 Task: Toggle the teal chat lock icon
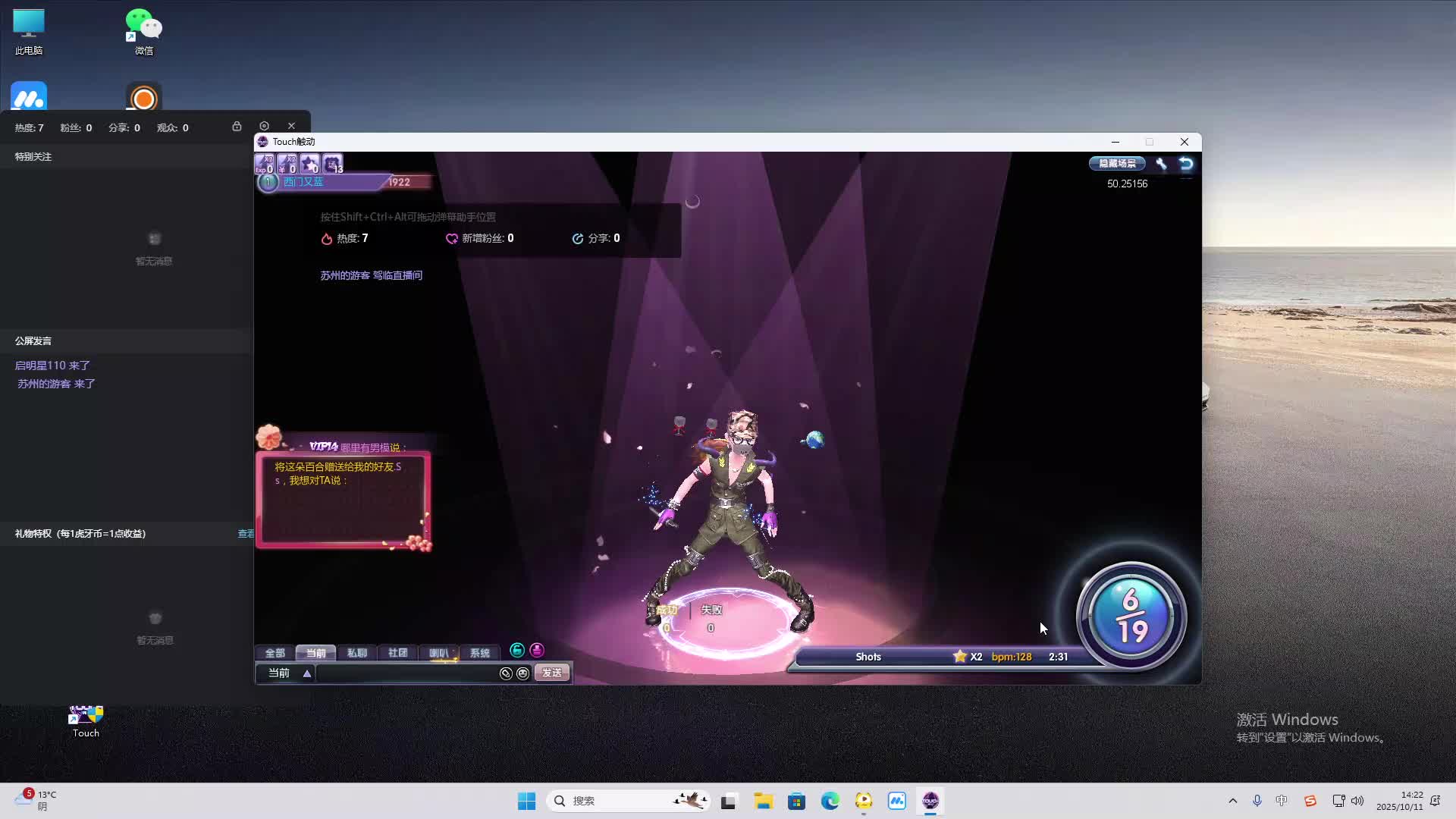coord(517,650)
